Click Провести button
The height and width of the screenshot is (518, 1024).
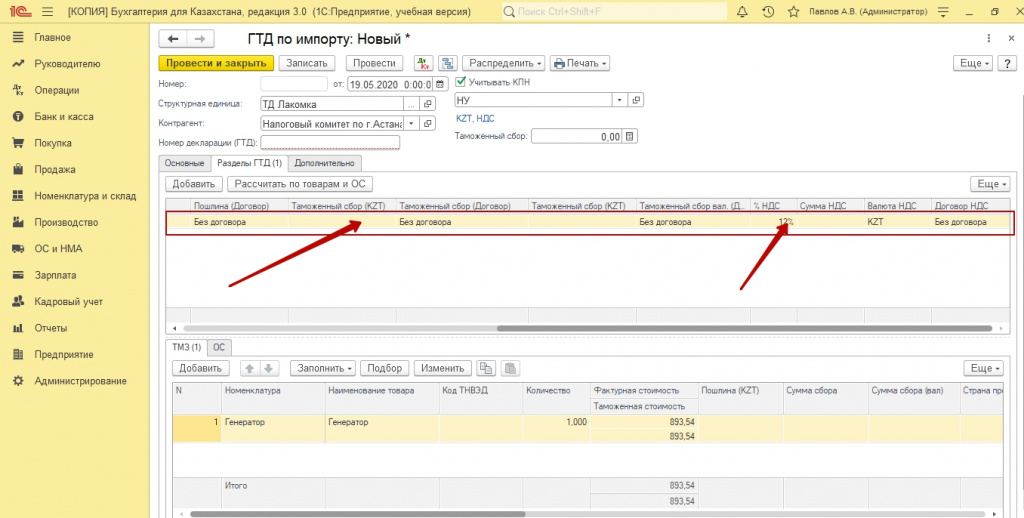pyautogui.click(x=374, y=63)
